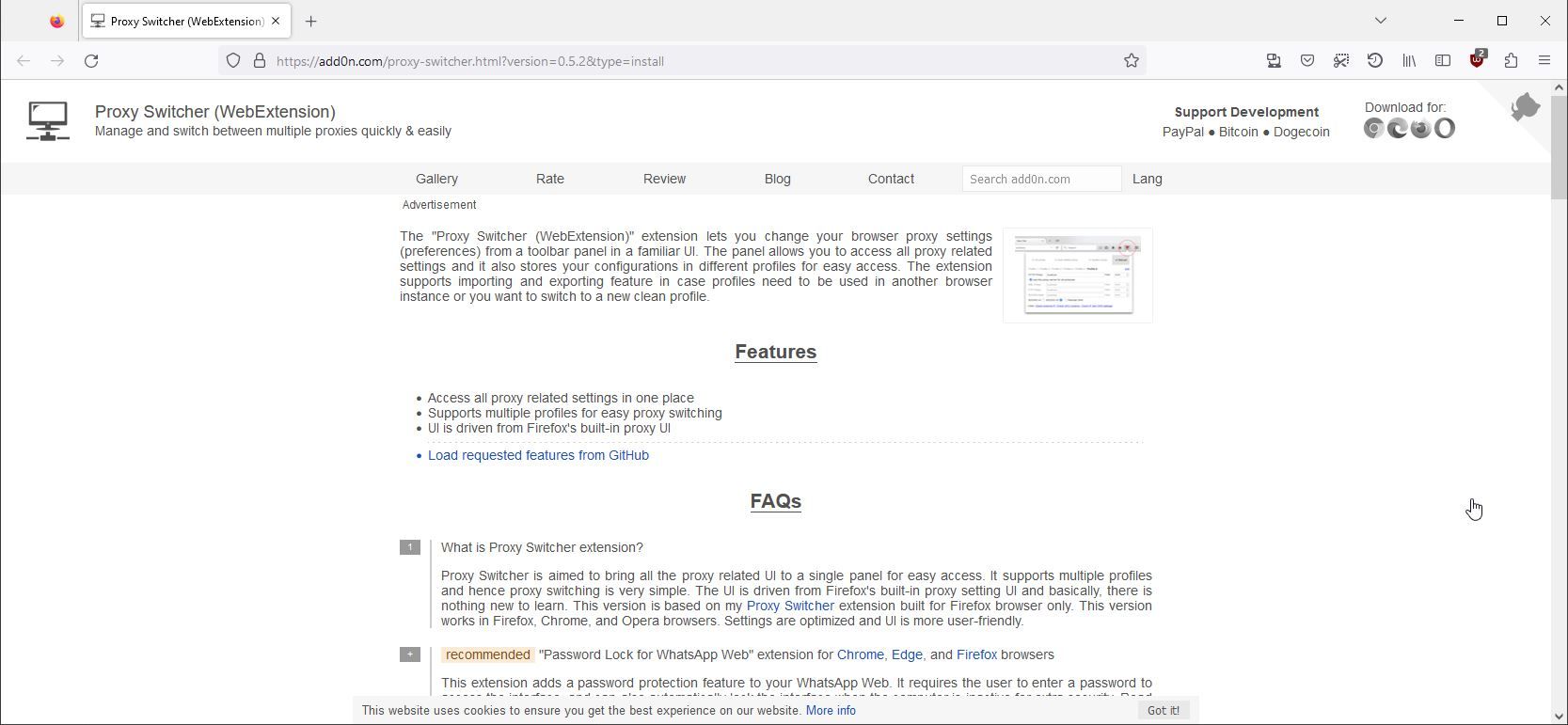The image size is (1568, 725).
Task: List all tabs dropdown chevron
Action: click(1381, 21)
